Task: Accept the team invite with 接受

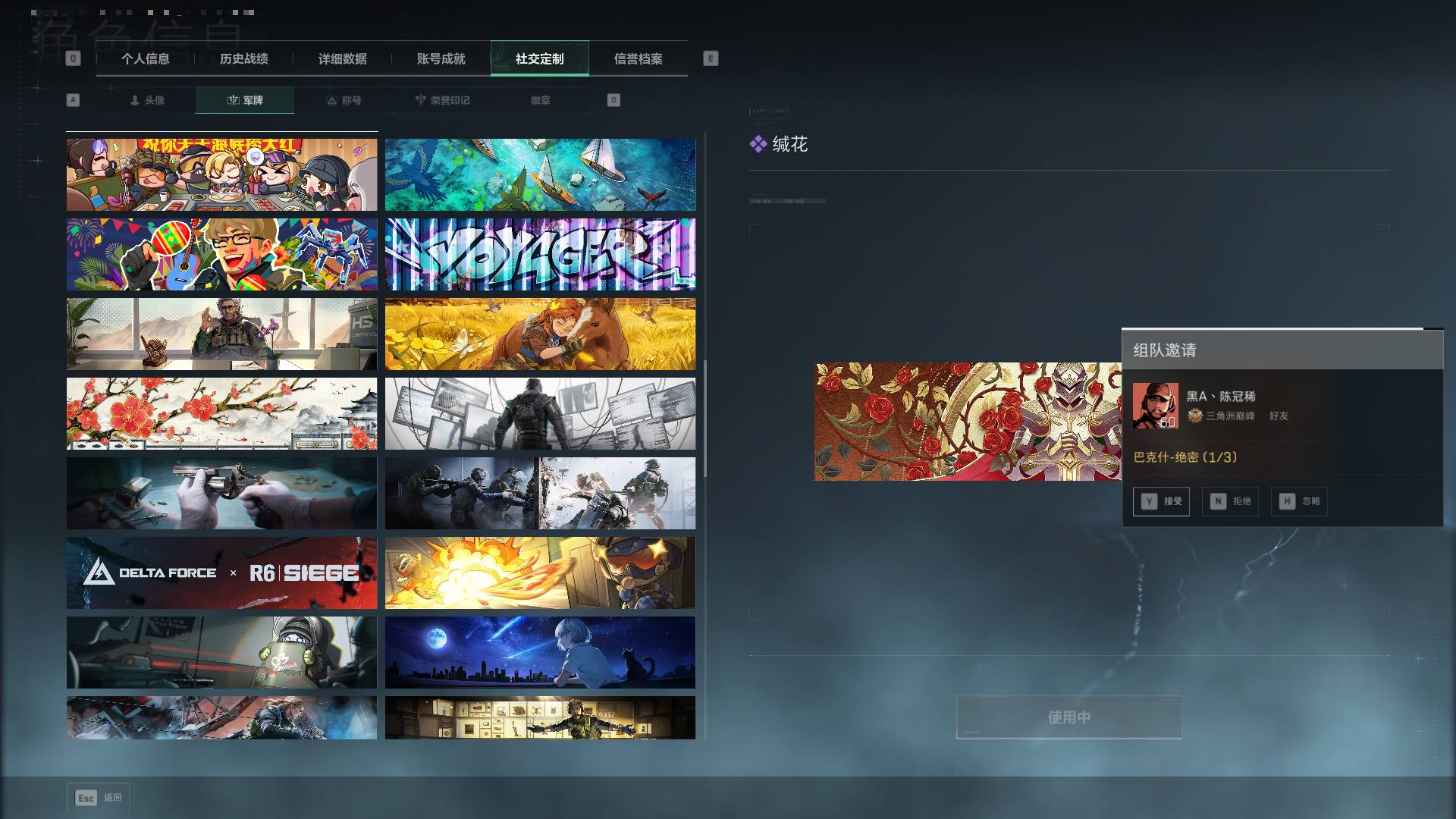Action: coord(1161,501)
